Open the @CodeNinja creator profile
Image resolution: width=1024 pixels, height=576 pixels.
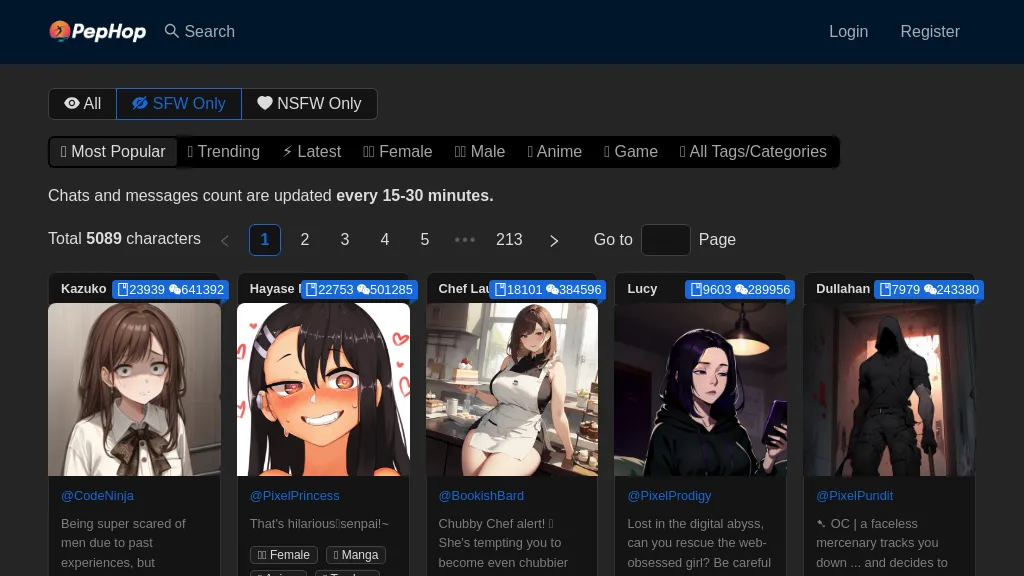97,496
